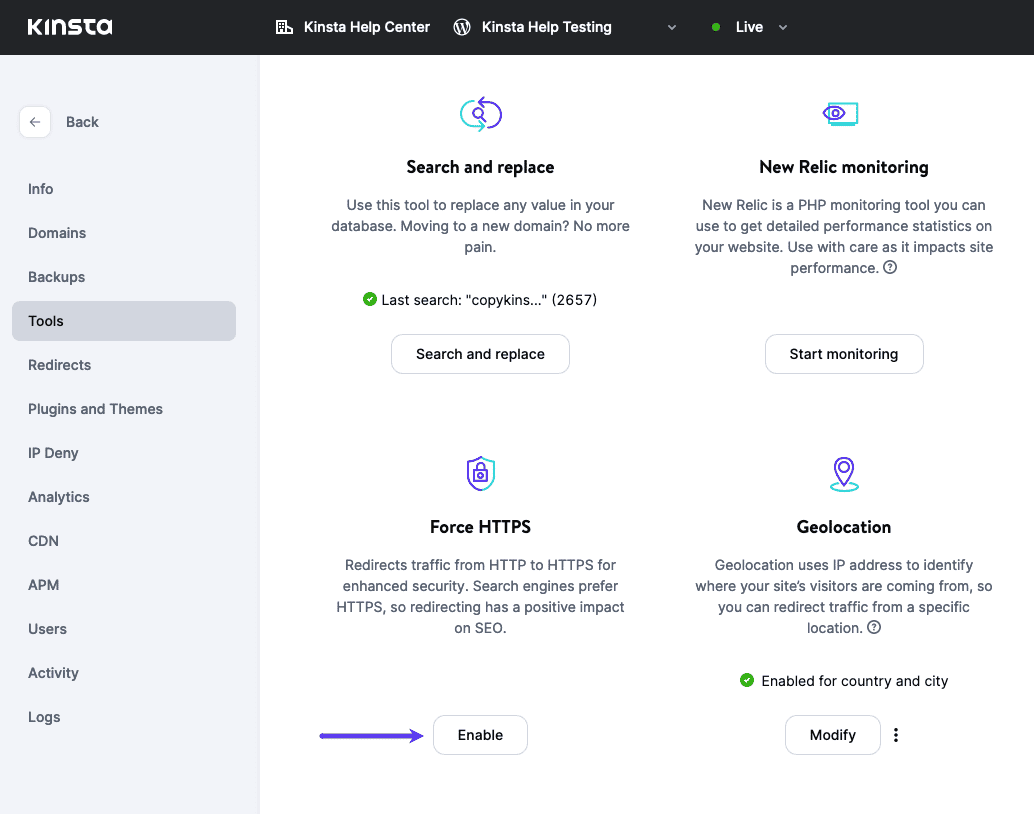1034x814 pixels.
Task: Click the help tooltip beside Geolocation location text
Action: [874, 627]
